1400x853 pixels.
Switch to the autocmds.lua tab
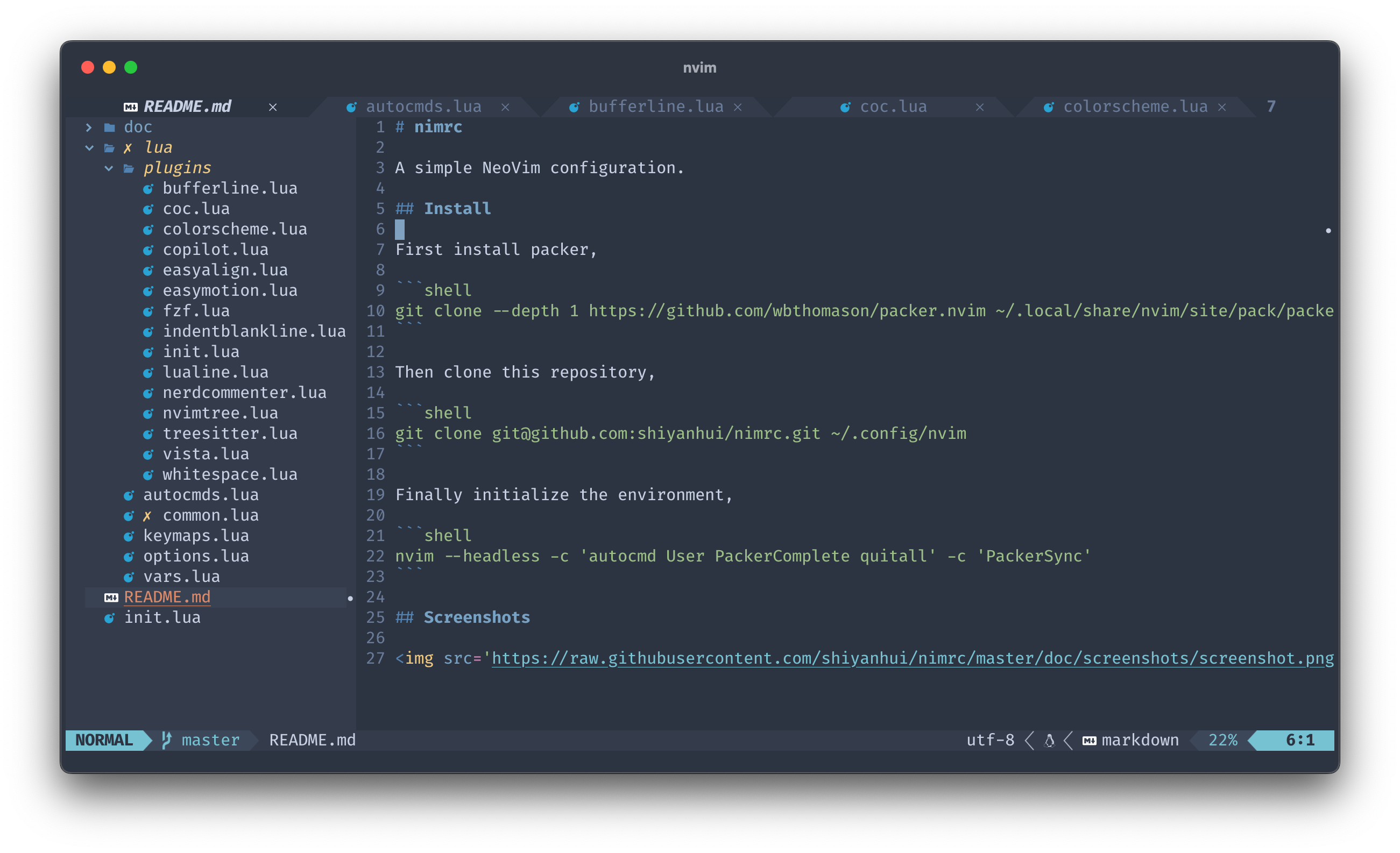(x=423, y=107)
